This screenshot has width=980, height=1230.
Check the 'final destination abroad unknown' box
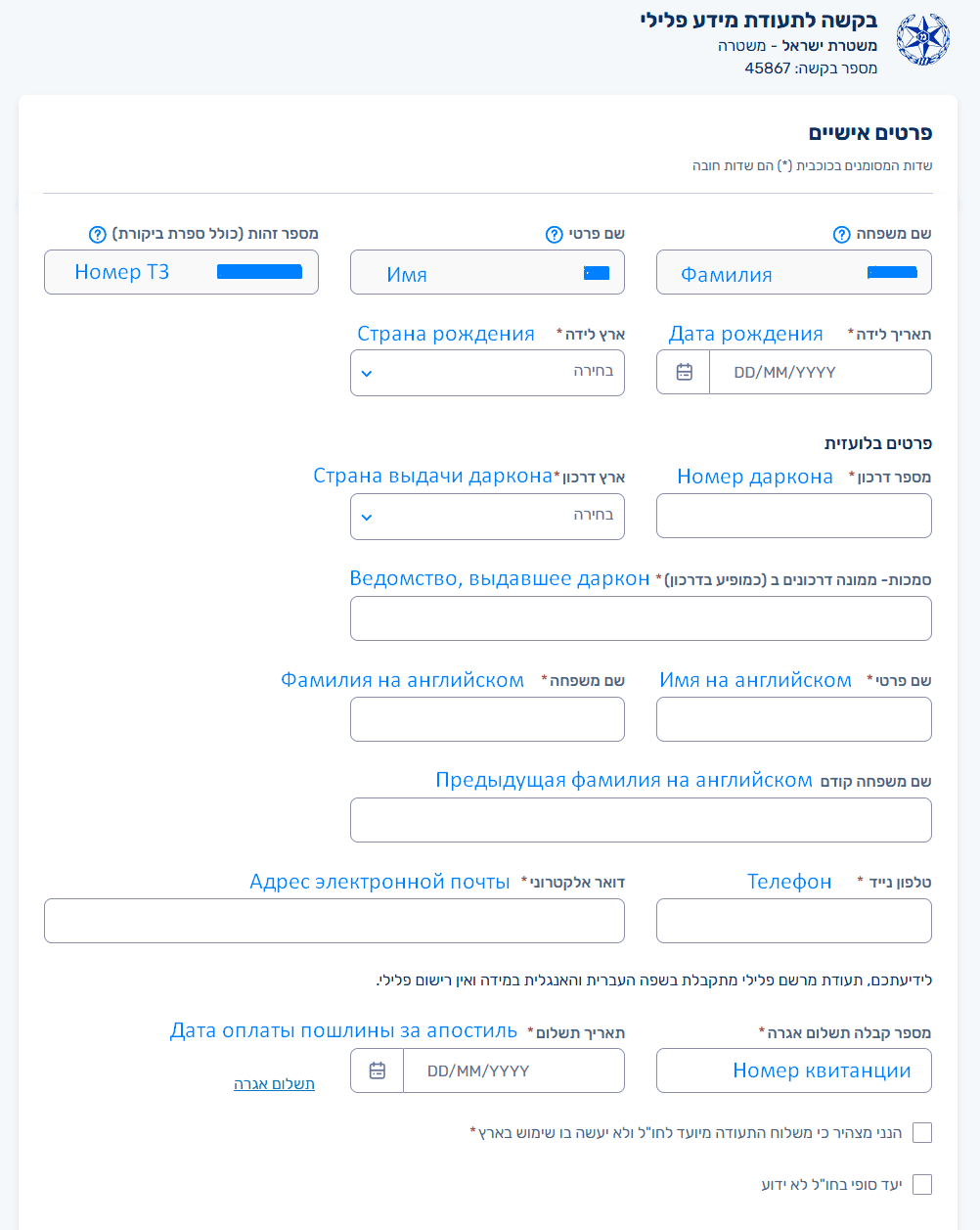tap(921, 1185)
